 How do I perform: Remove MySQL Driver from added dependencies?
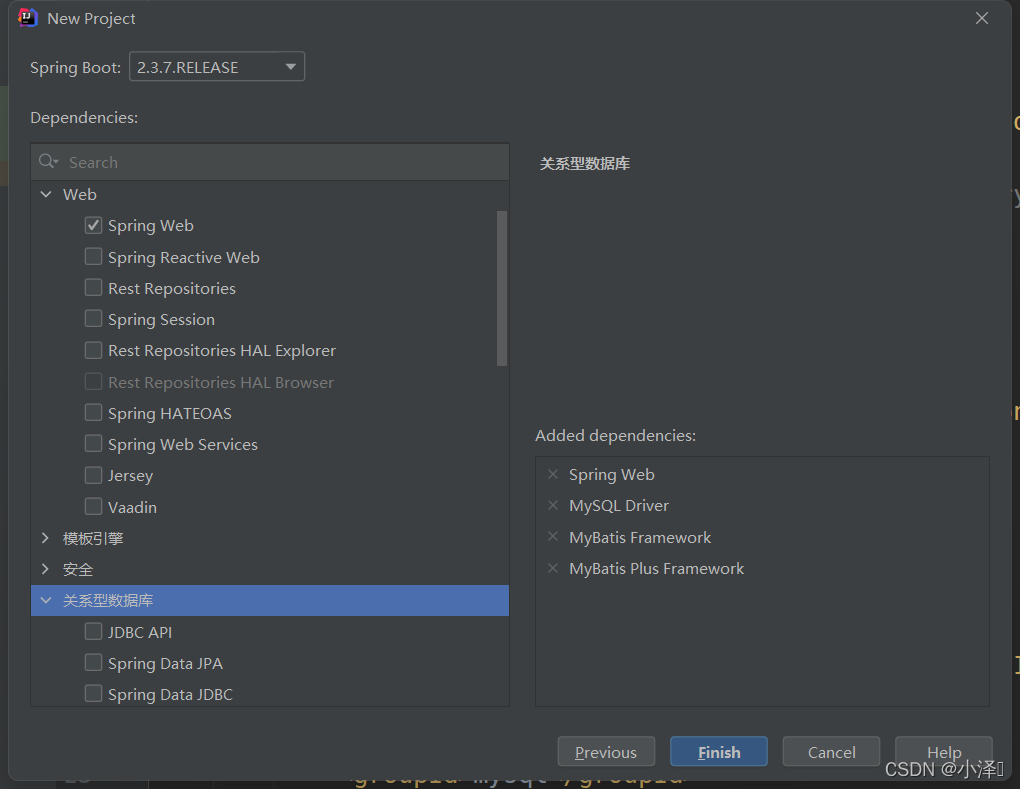[x=553, y=505]
